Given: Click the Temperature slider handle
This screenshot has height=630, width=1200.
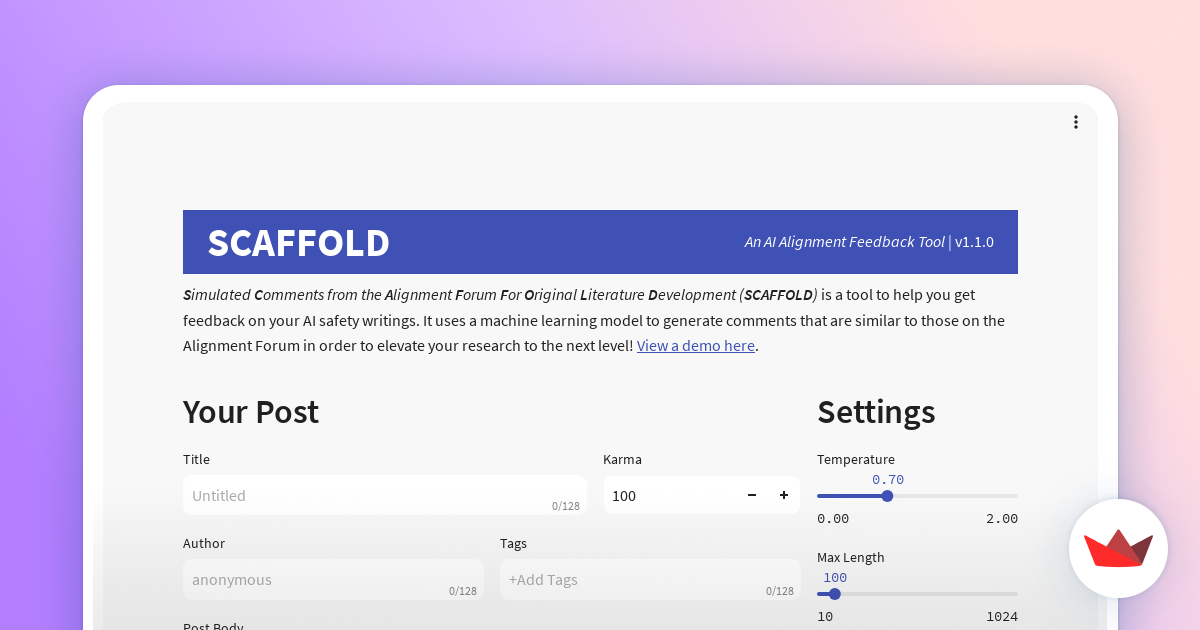Looking at the screenshot, I should pyautogui.click(x=887, y=496).
